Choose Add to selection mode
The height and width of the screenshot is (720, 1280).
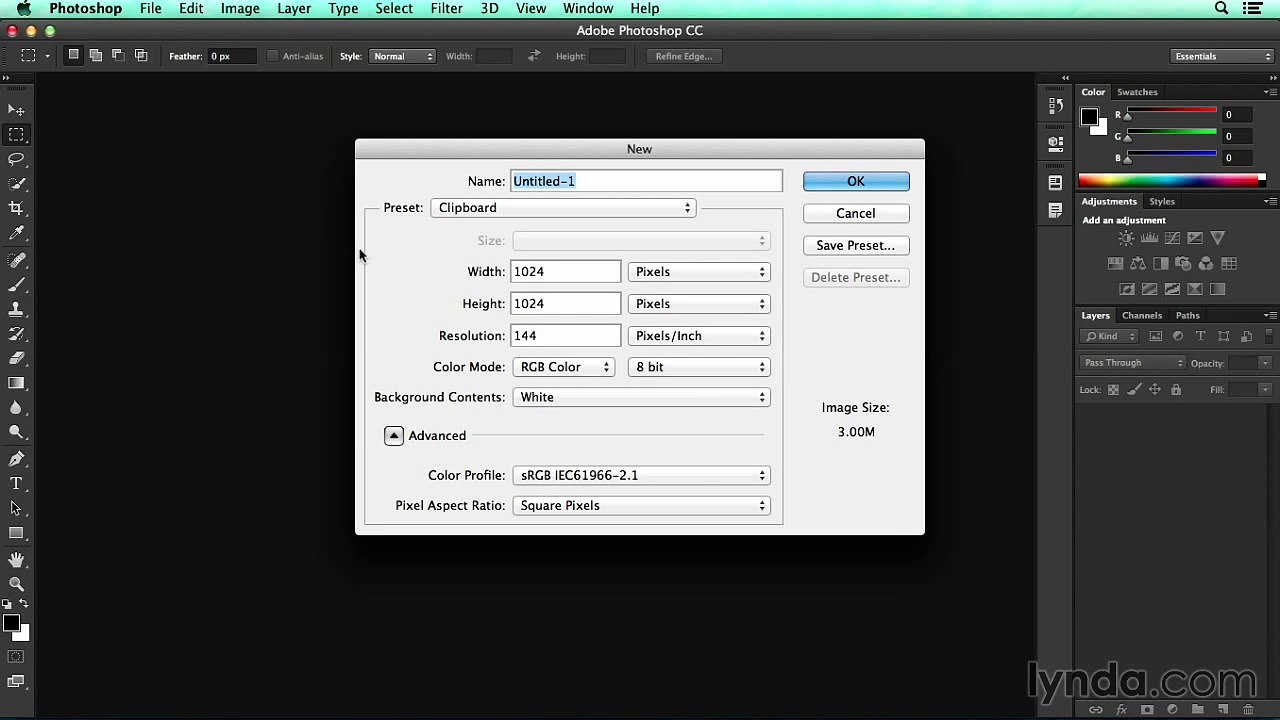(96, 55)
